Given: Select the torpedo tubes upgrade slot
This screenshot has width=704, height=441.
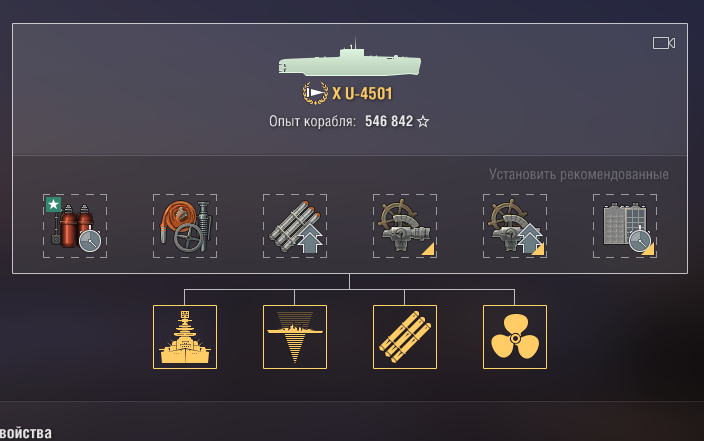Looking at the screenshot, I should point(295,226).
